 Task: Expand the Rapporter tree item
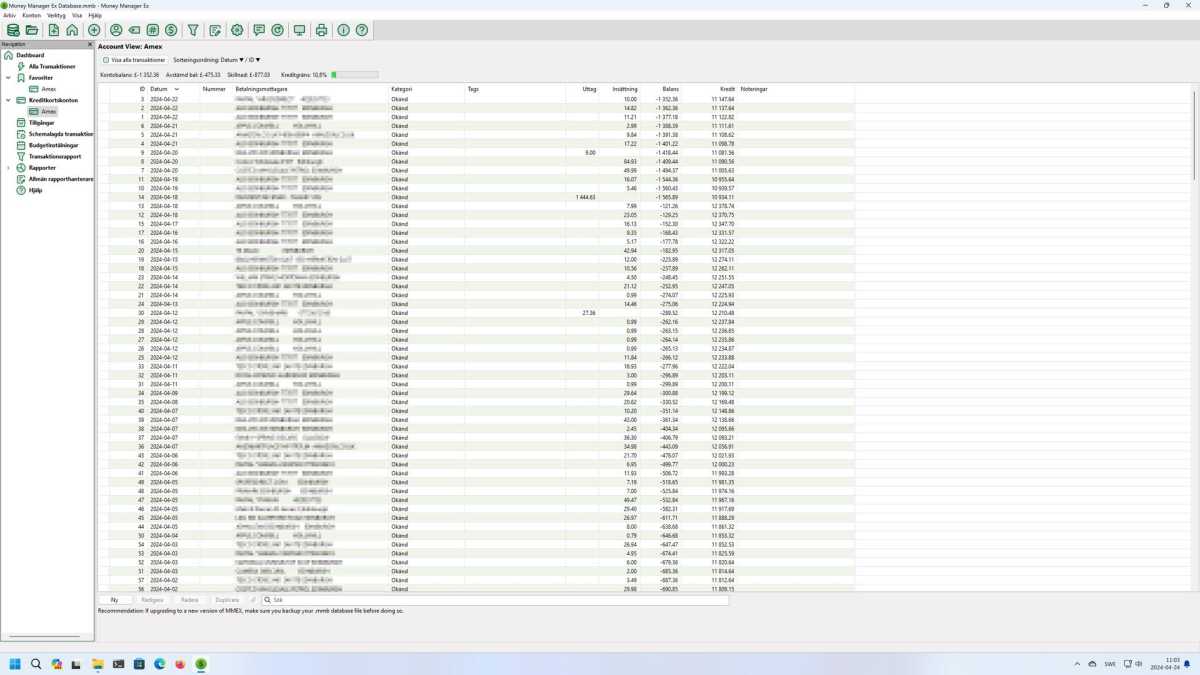pos(8,167)
